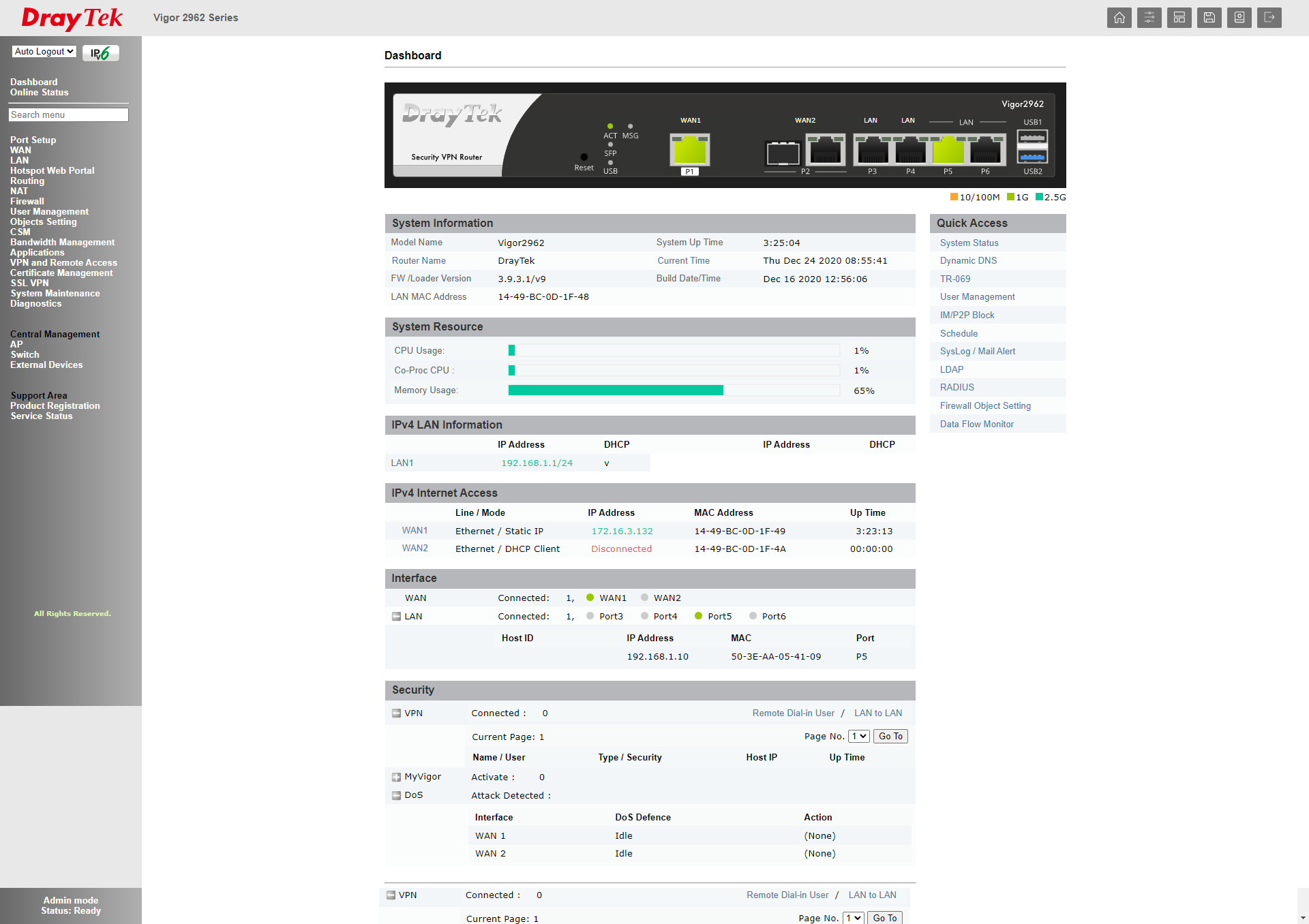
Task: Click the P6 LAN port on router image
Action: (x=986, y=149)
